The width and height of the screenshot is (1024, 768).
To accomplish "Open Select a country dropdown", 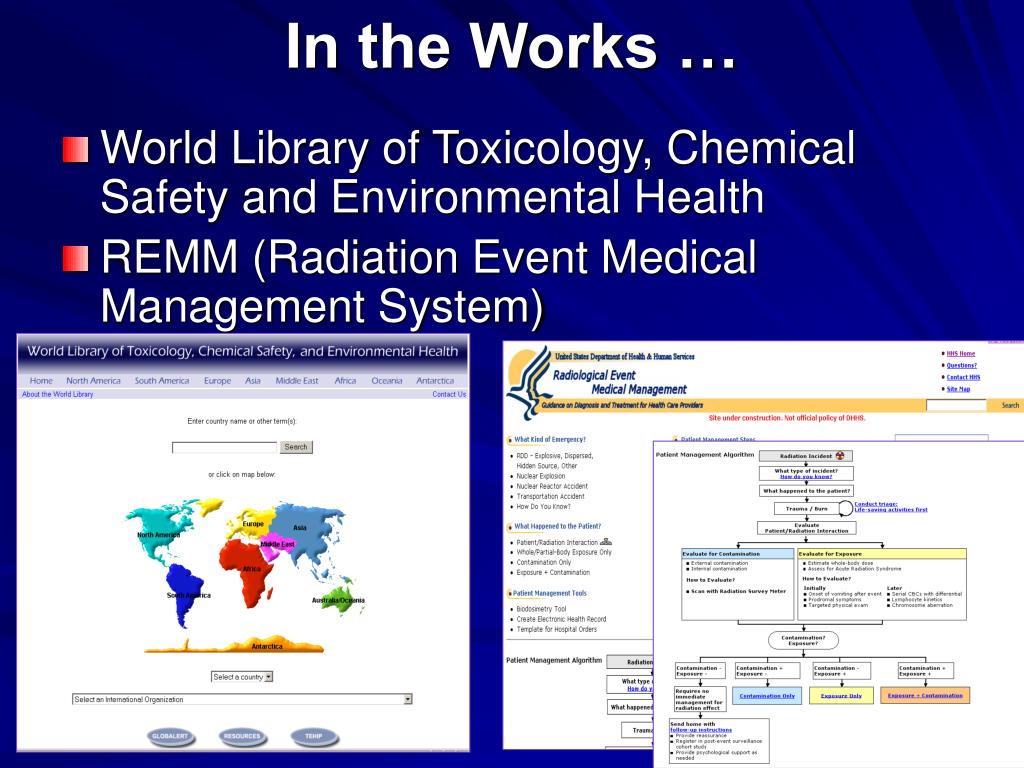I will pyautogui.click(x=242, y=677).
